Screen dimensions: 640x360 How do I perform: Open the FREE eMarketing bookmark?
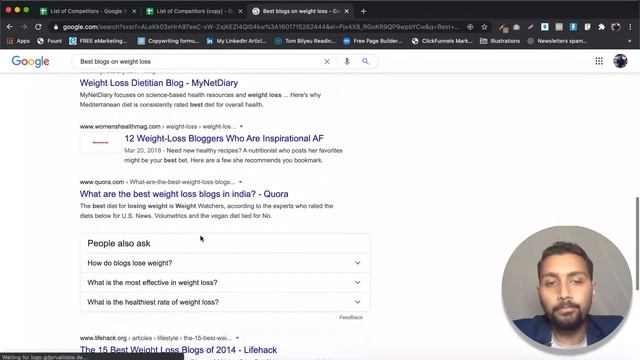(x=98, y=41)
